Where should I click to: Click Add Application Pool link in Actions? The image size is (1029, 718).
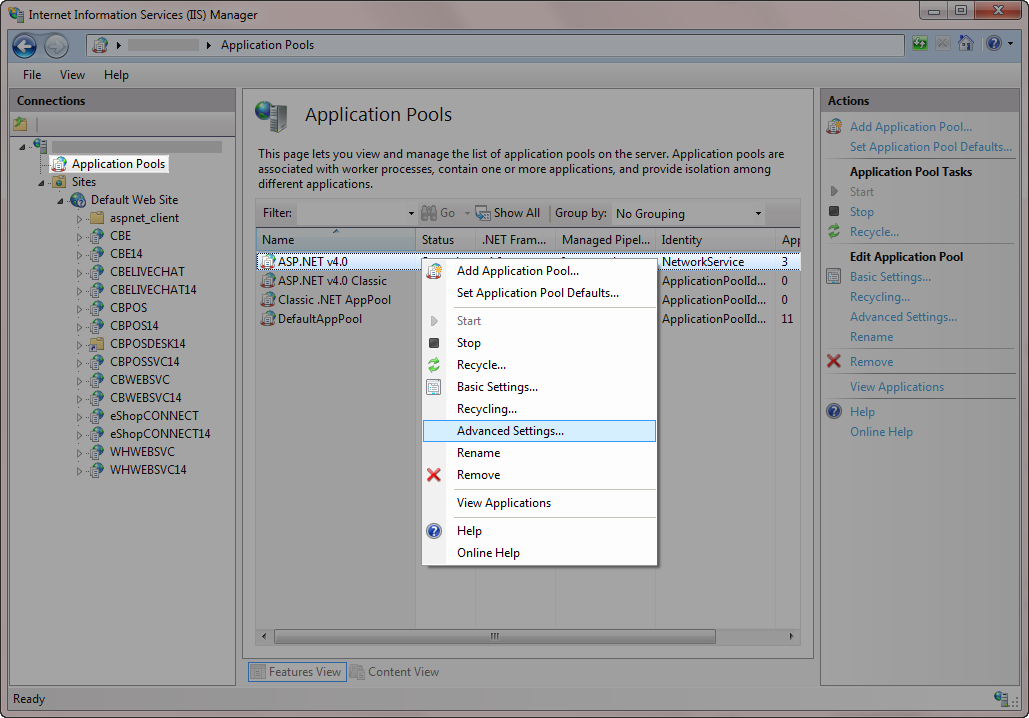pos(910,127)
